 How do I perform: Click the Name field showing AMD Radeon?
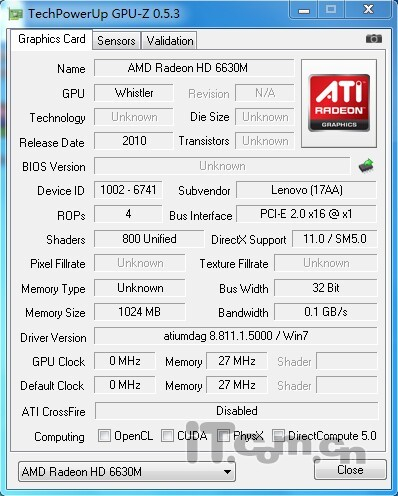[x=194, y=68]
